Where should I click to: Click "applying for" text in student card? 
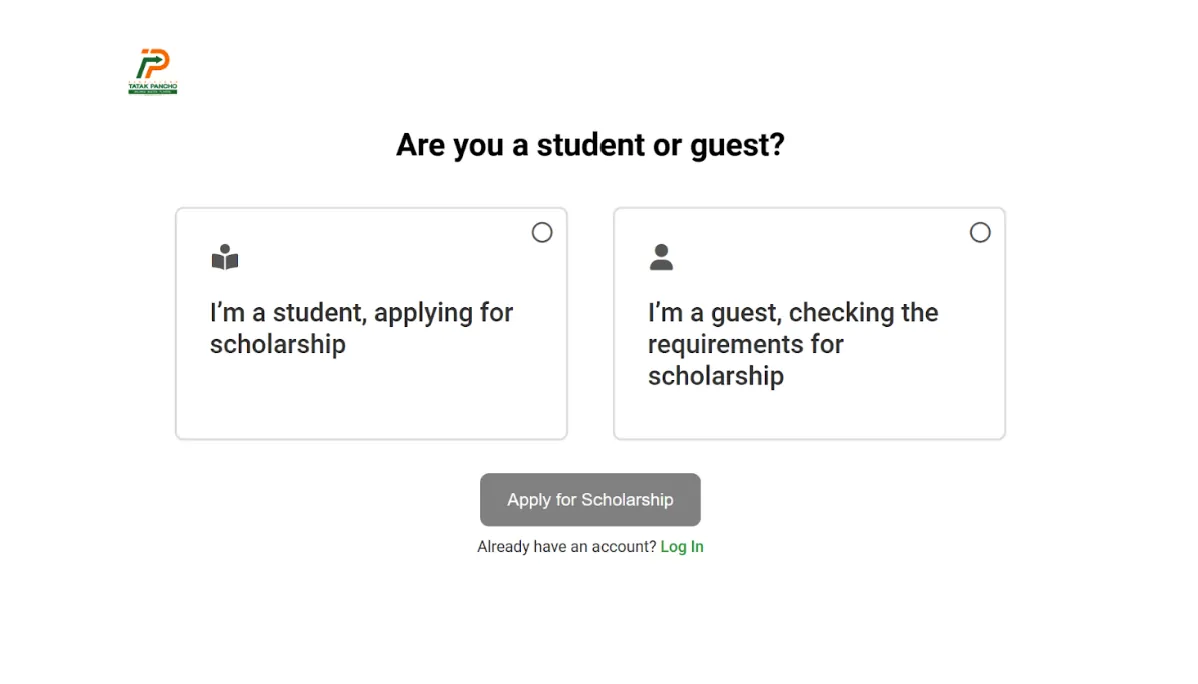tap(443, 313)
